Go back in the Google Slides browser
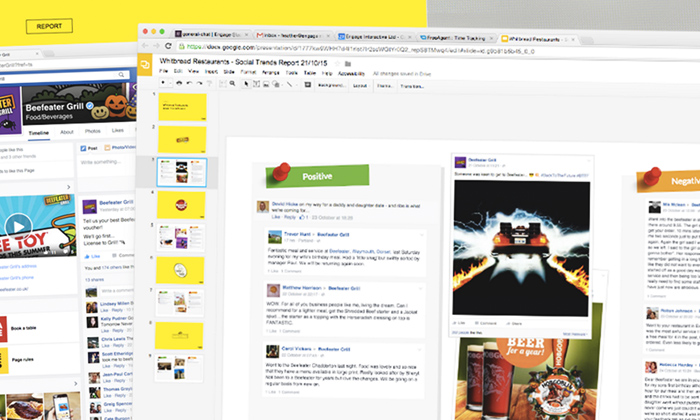The height and width of the screenshot is (420, 700). [145, 46]
